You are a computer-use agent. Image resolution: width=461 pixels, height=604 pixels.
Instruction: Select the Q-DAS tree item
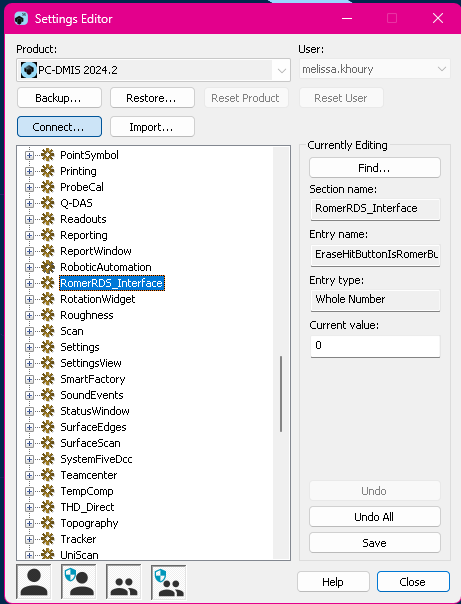[x=76, y=203]
